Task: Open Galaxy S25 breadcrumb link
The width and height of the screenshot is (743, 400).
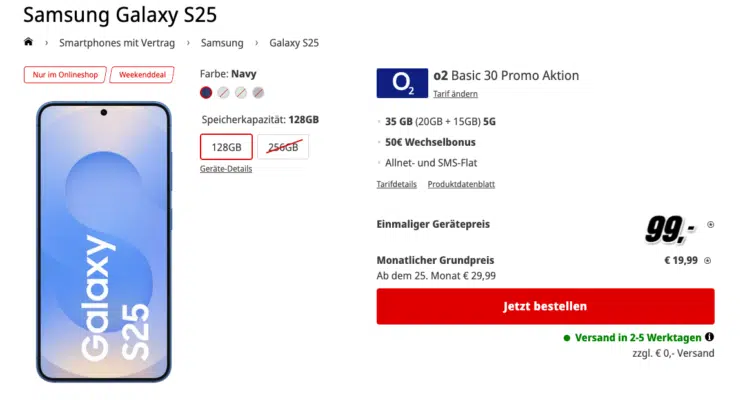Action: (x=294, y=43)
